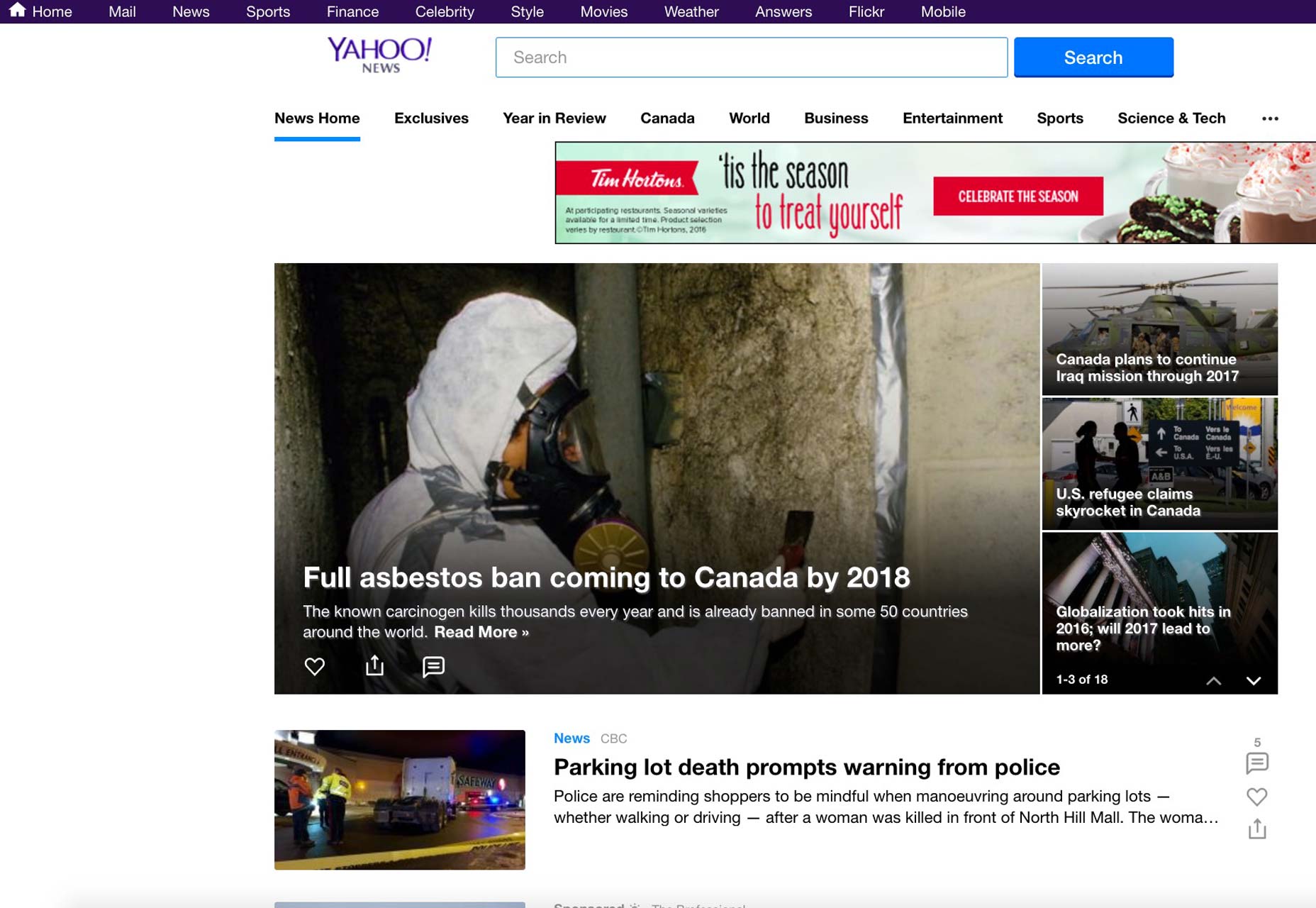Switch to the Year in Review tab
This screenshot has height=908, width=1316.
554,118
